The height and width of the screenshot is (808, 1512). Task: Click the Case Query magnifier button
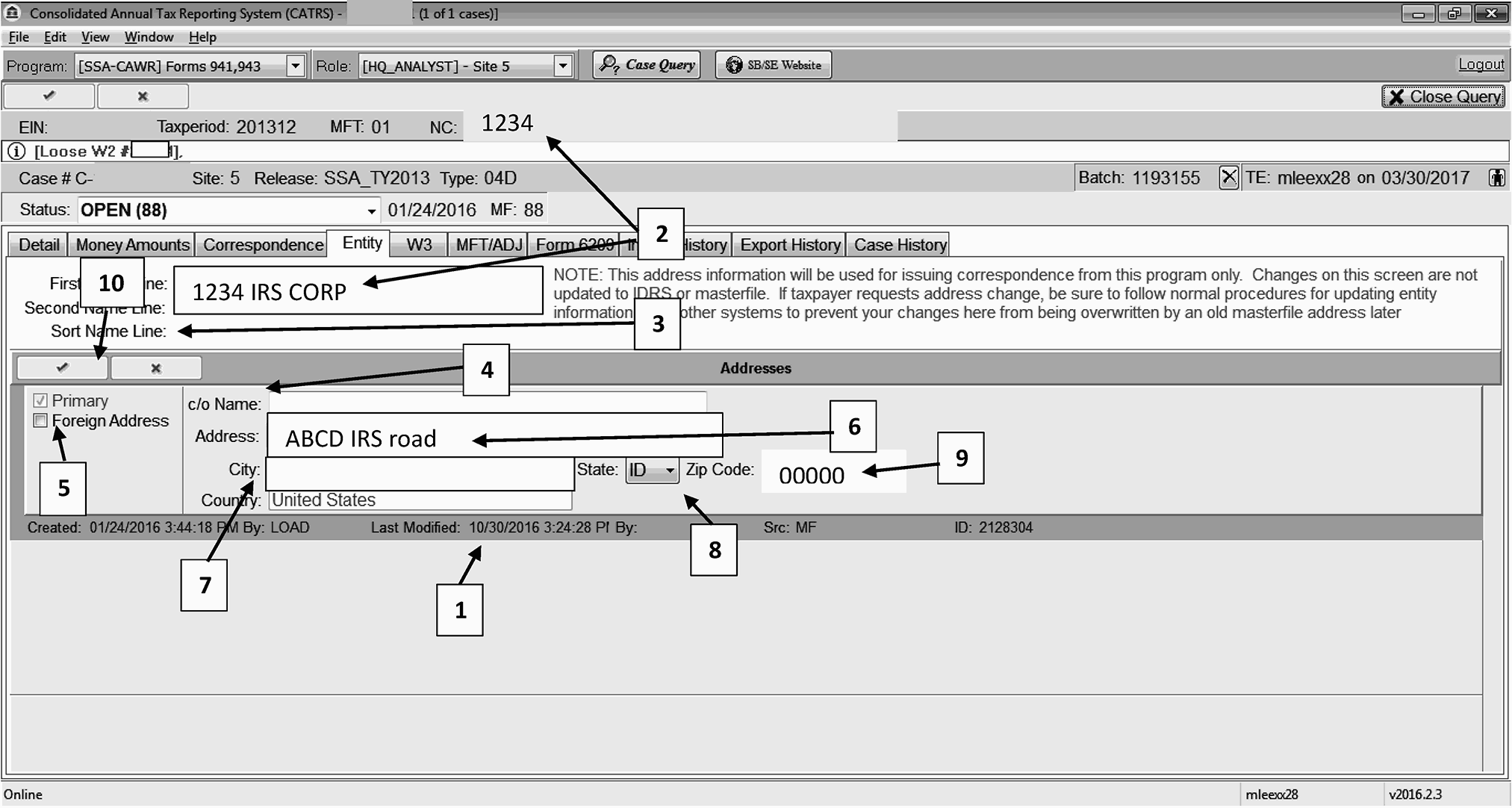click(x=647, y=65)
